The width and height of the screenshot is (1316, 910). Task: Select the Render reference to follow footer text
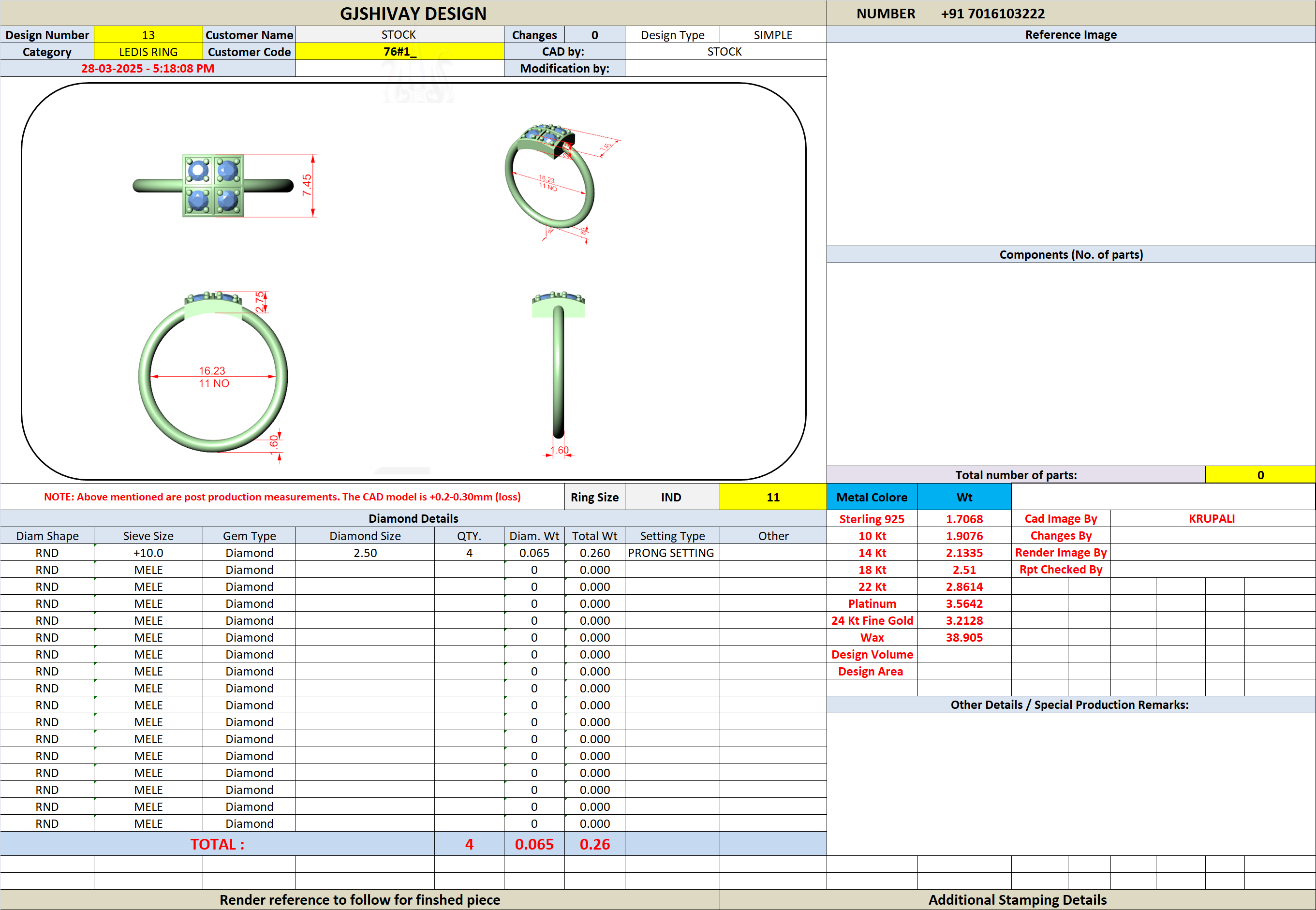360,900
